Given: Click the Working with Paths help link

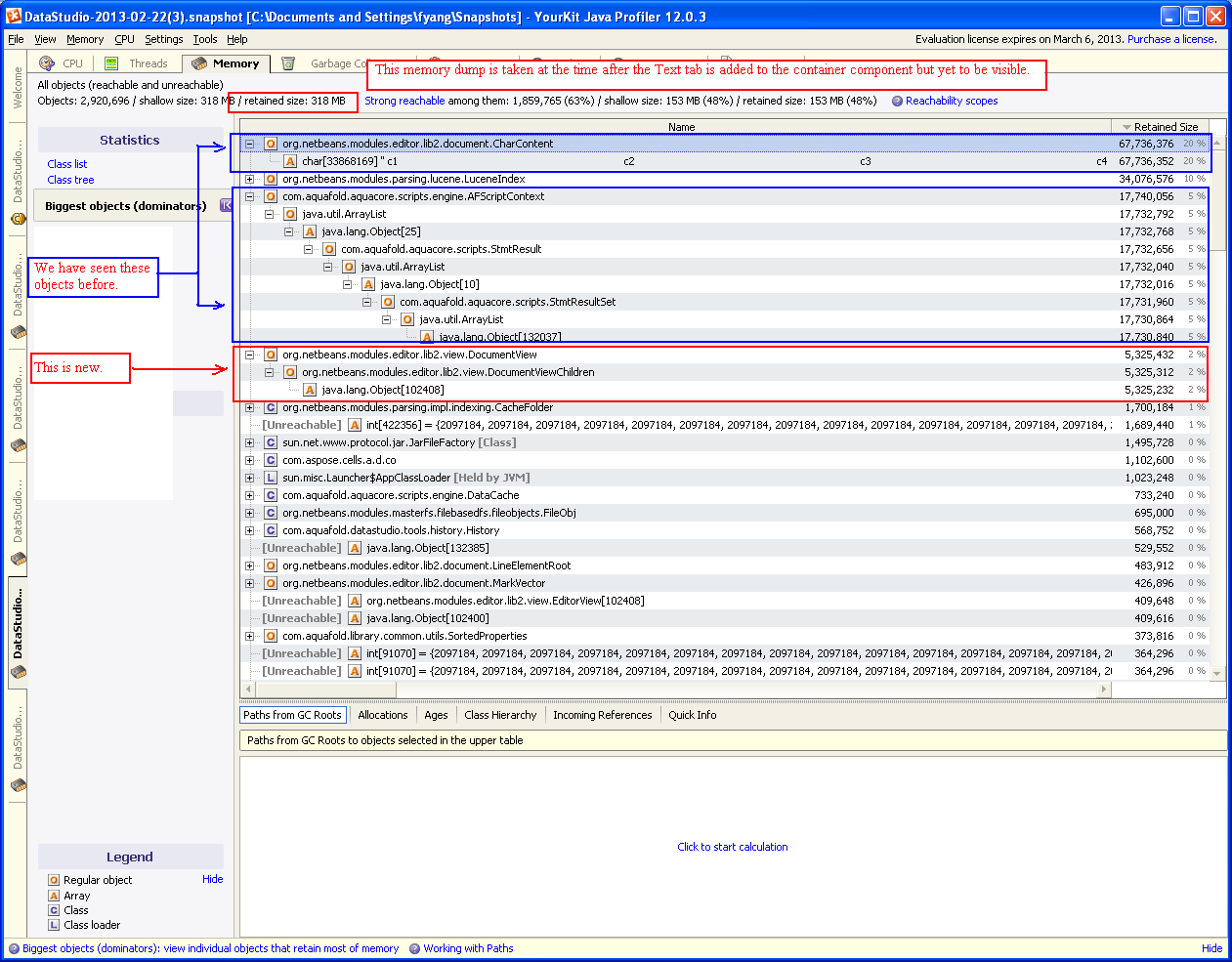Looking at the screenshot, I should pyautogui.click(x=468, y=948).
